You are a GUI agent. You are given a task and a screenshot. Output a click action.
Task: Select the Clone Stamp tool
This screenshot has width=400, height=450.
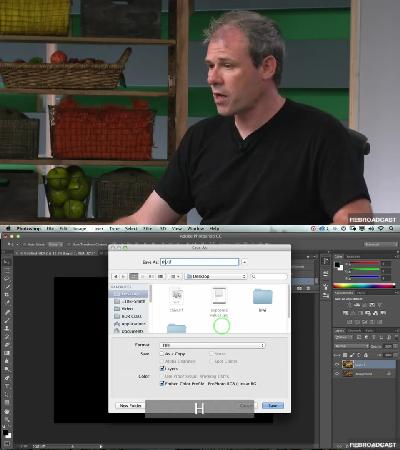[x=7, y=328]
